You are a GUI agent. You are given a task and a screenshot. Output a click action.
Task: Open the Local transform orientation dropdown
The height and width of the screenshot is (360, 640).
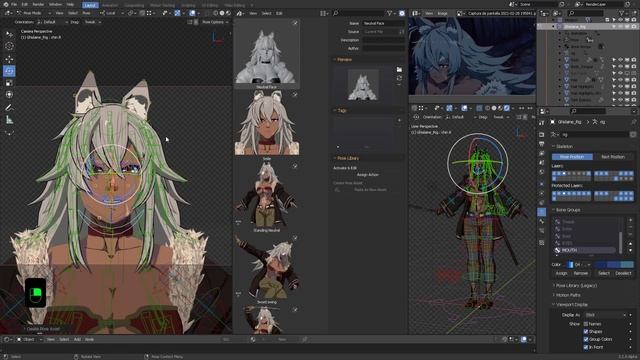(111, 13)
